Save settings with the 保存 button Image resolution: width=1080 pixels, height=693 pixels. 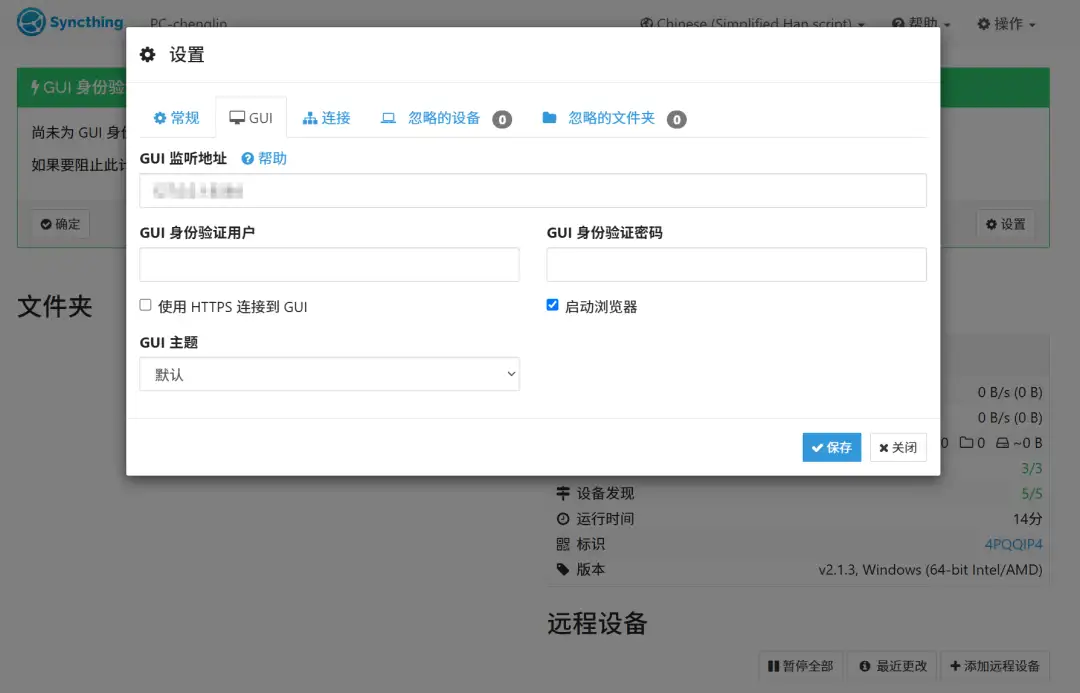coord(831,448)
